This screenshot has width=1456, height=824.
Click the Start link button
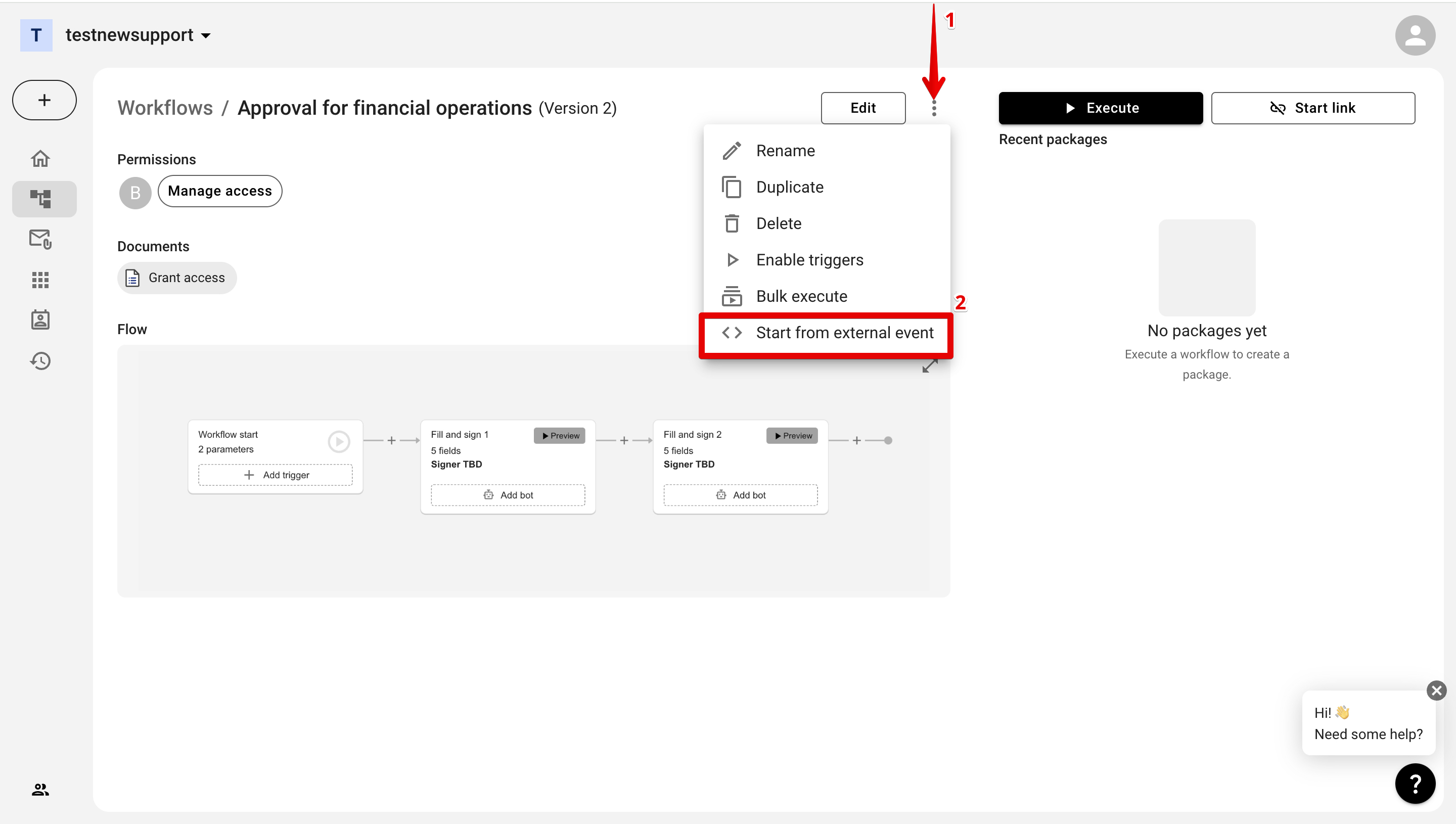(x=1312, y=108)
